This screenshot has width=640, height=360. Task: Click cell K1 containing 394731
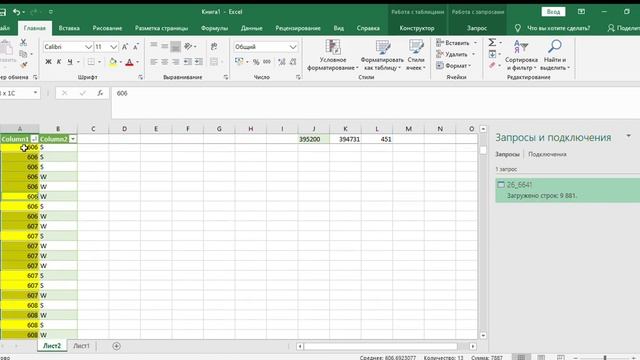click(345, 139)
